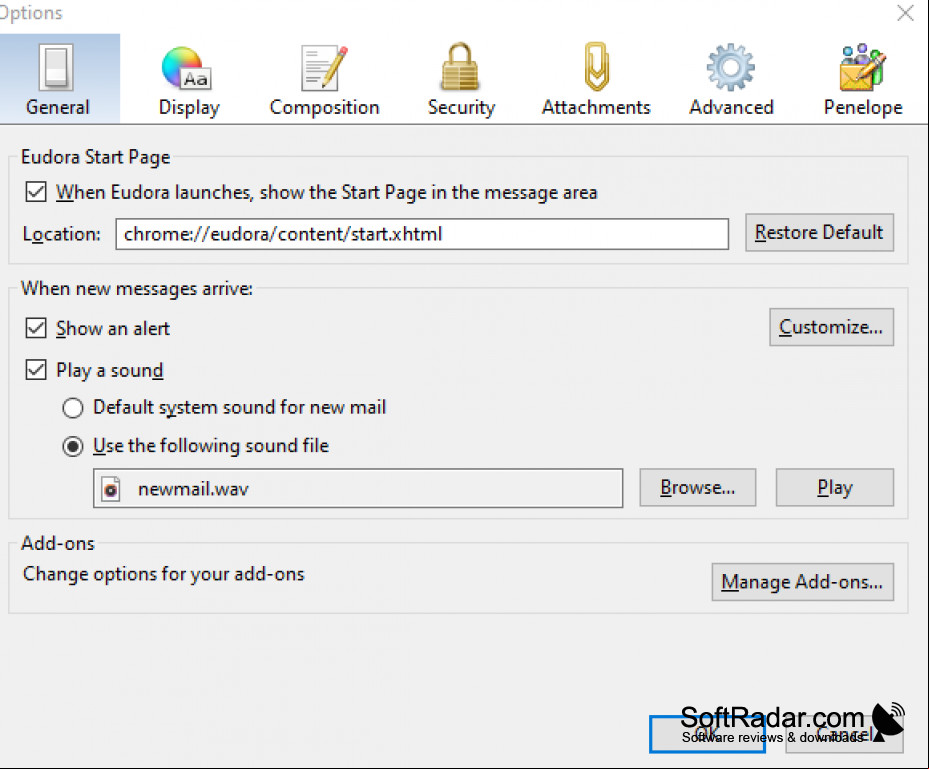
Task: Switch to the Display tab label
Action: (x=189, y=107)
